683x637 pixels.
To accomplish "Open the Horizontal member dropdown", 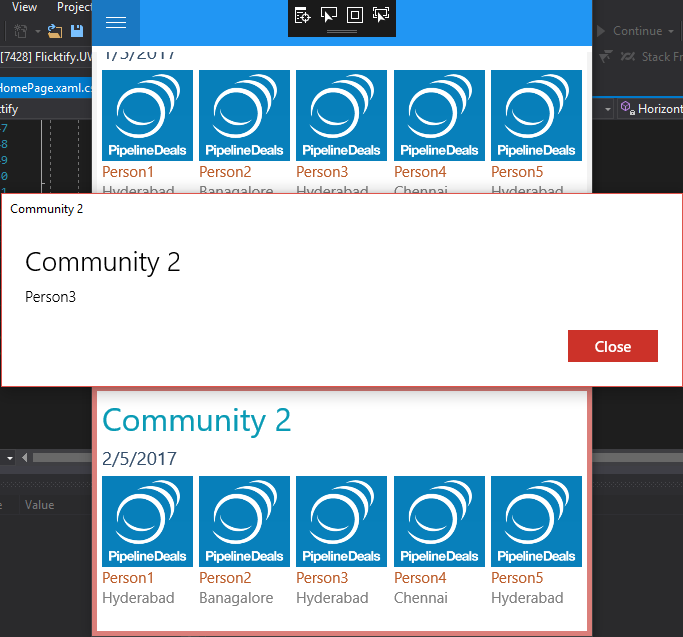I will [x=651, y=108].
